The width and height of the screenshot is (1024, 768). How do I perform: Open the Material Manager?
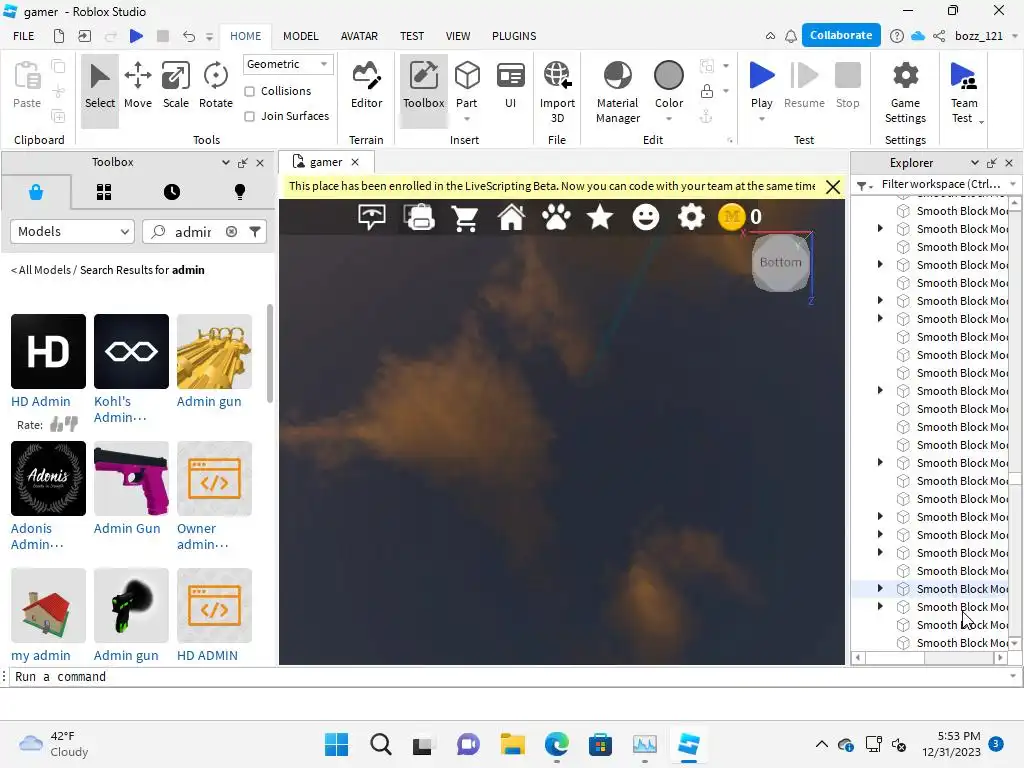(x=618, y=91)
